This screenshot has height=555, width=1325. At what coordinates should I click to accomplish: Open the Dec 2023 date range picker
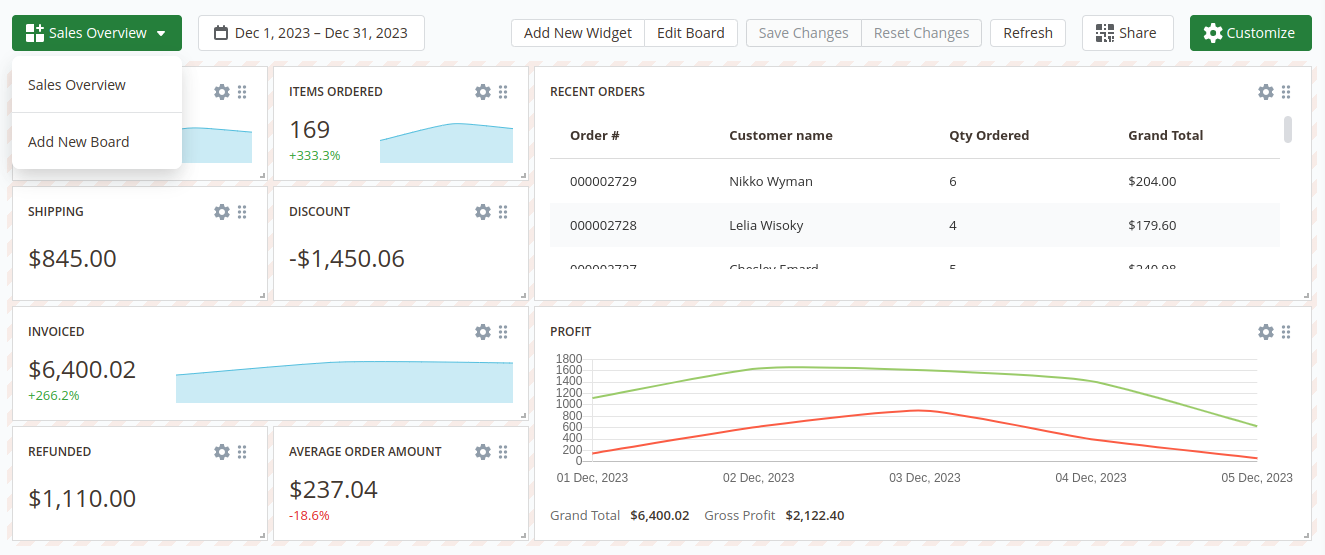311,33
